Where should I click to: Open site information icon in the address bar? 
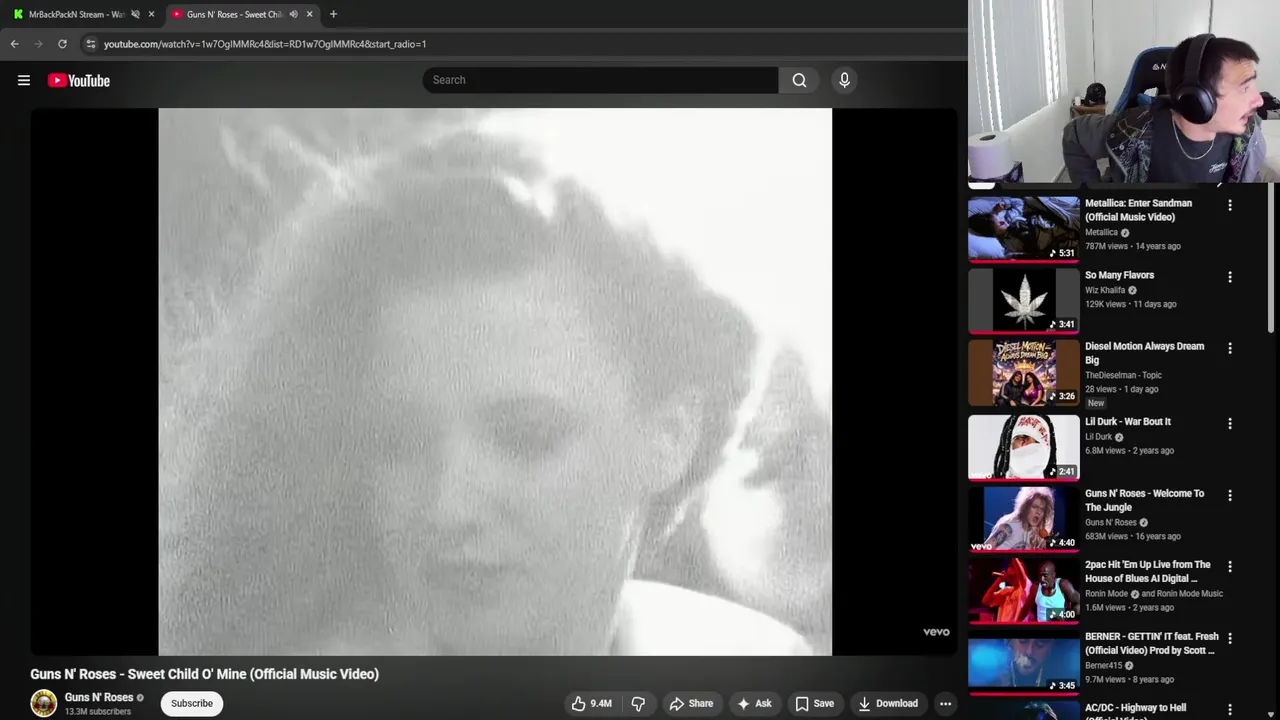tap(91, 44)
